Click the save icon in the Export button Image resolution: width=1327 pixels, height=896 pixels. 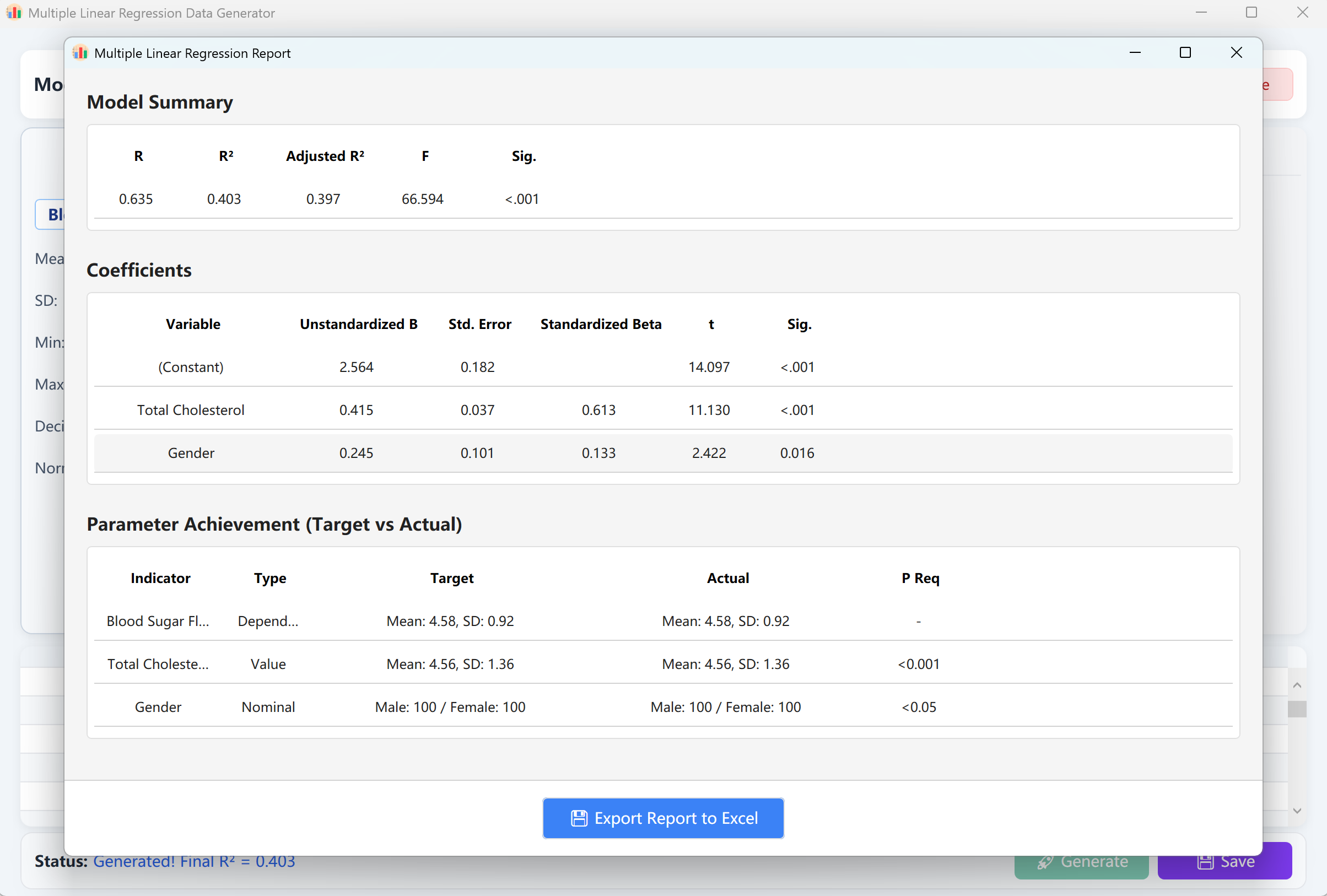point(579,818)
